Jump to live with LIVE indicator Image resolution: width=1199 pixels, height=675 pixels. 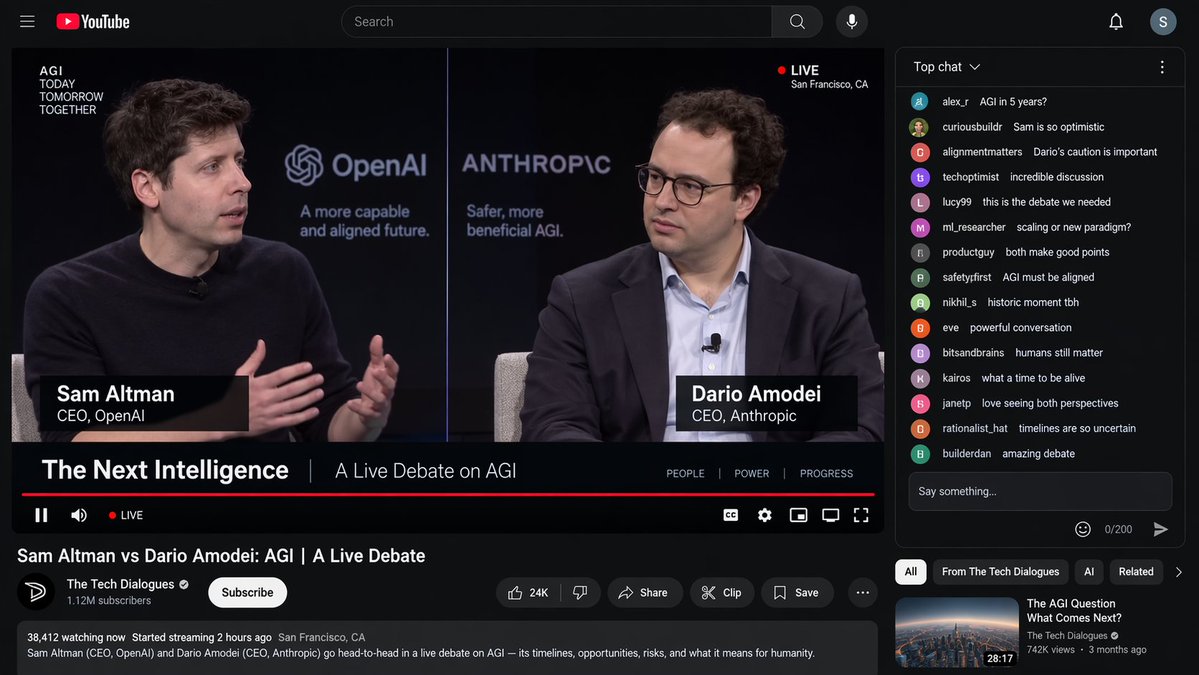tap(126, 515)
